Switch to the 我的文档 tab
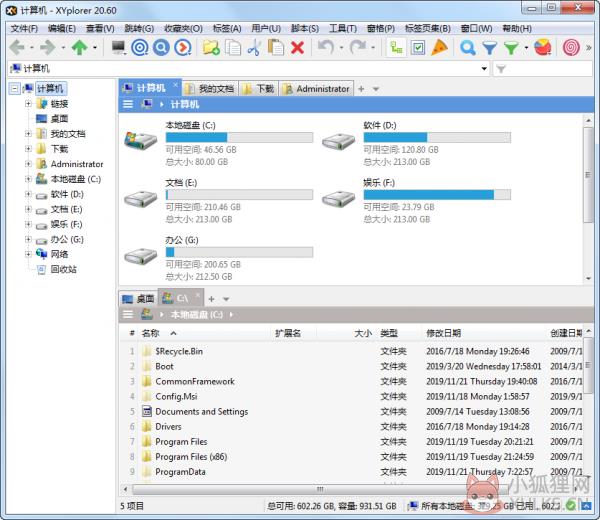Screen dimensions: 600x520 click(x=210, y=89)
